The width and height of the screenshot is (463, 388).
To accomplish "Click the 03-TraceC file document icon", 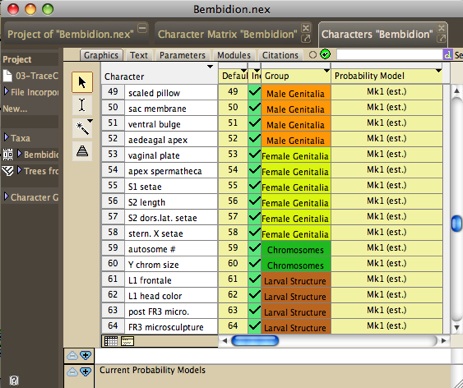I will (7, 76).
